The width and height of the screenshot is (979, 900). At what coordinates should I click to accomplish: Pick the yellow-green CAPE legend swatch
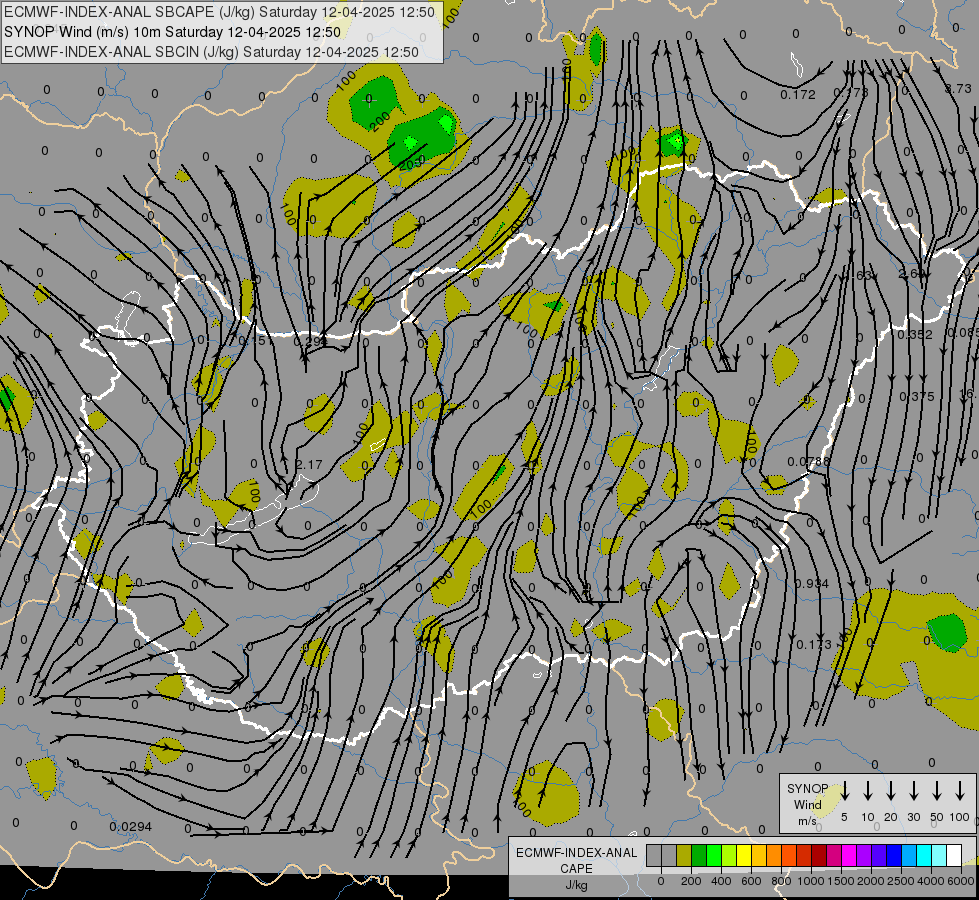pyautogui.click(x=729, y=855)
